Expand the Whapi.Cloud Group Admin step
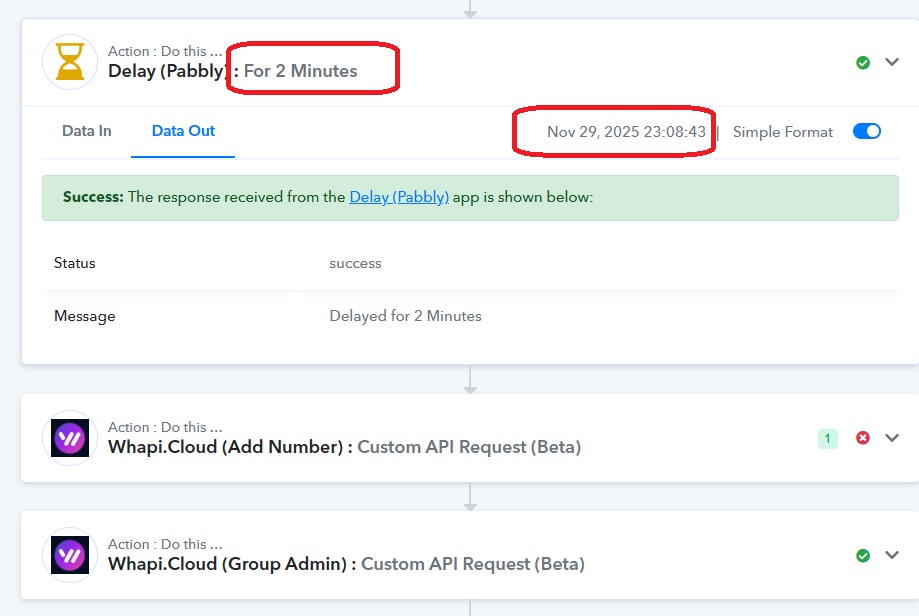919x616 pixels. (x=892, y=555)
